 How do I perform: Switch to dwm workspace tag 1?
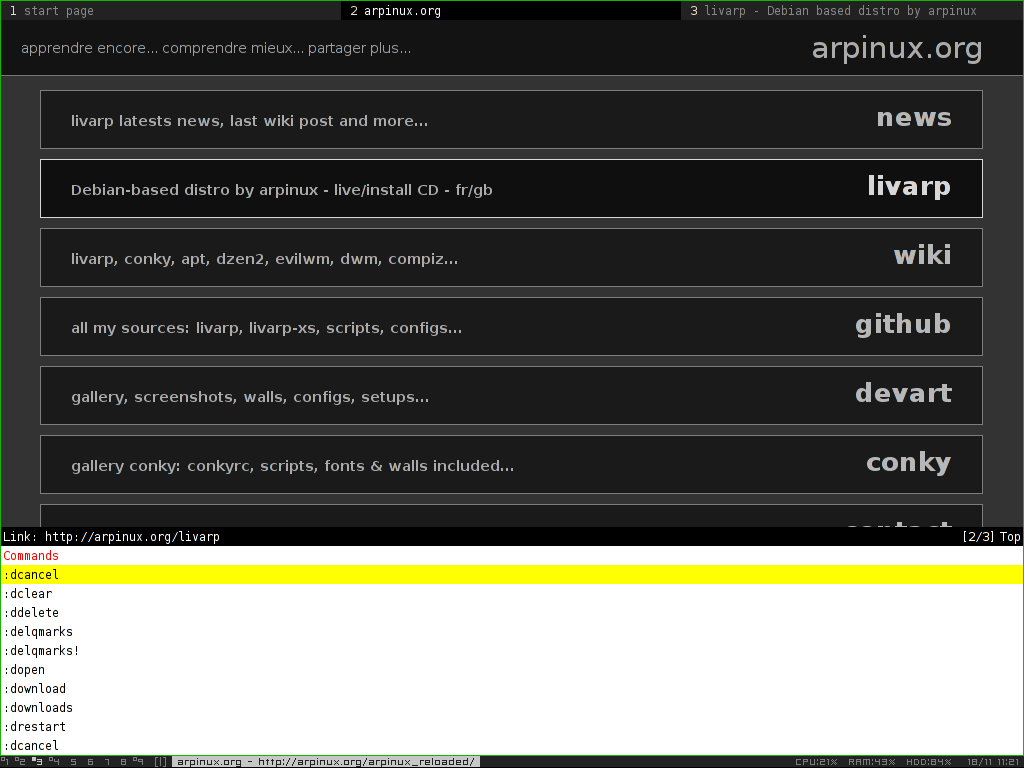coord(5,761)
